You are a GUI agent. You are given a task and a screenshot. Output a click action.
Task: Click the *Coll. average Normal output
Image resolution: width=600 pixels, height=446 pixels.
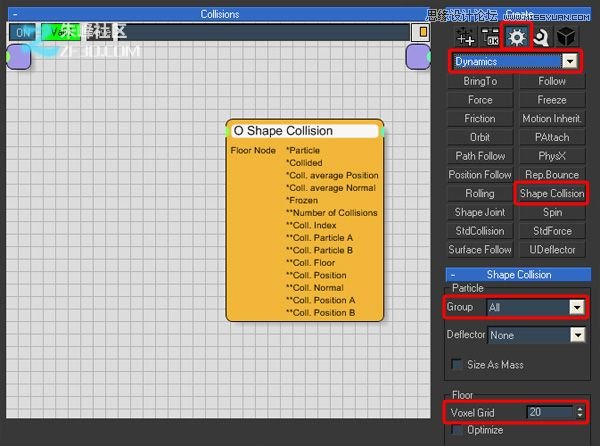[x=331, y=188]
